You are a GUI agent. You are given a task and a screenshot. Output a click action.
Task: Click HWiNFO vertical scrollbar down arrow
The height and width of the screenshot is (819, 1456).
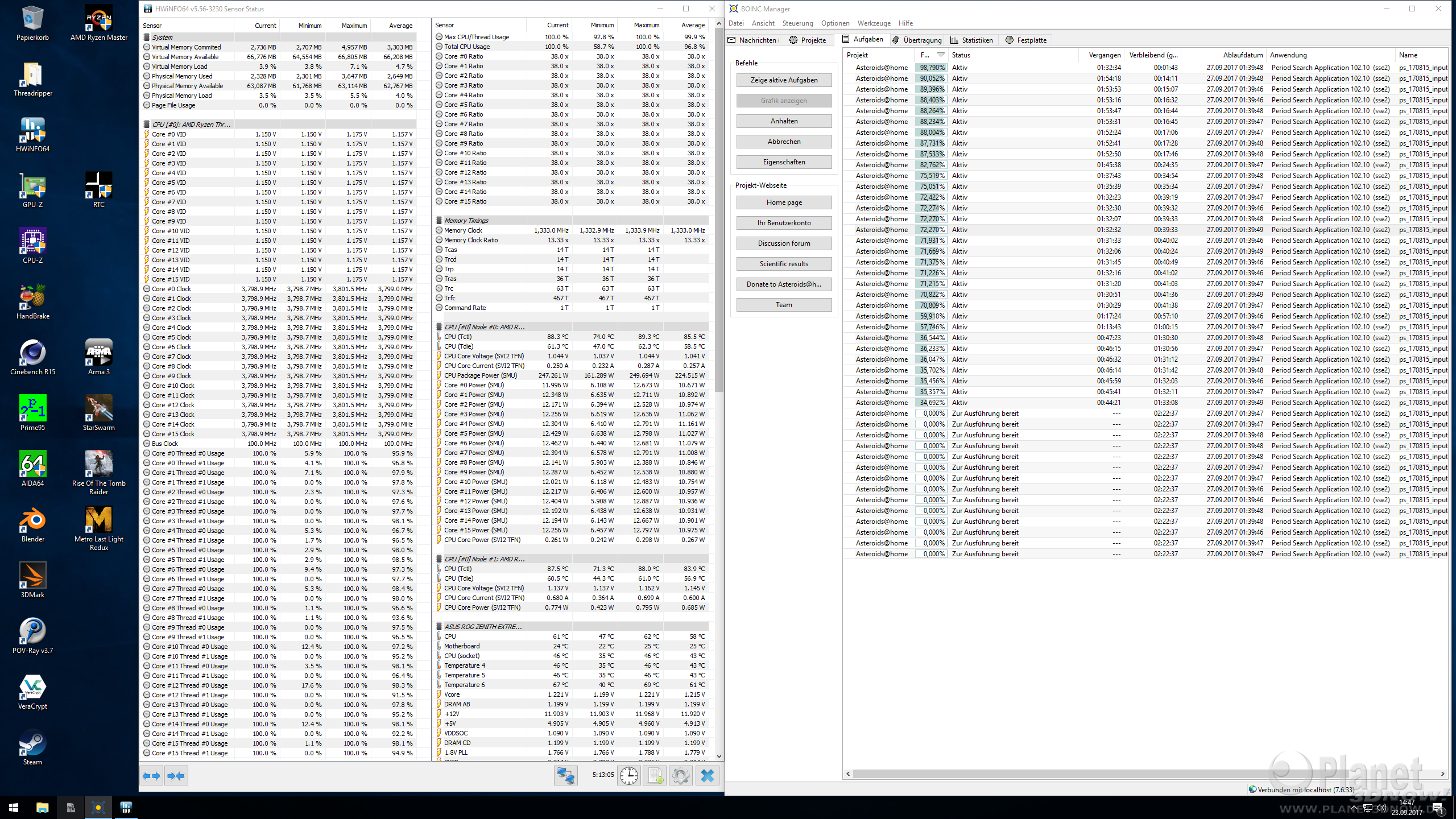pos(719,756)
